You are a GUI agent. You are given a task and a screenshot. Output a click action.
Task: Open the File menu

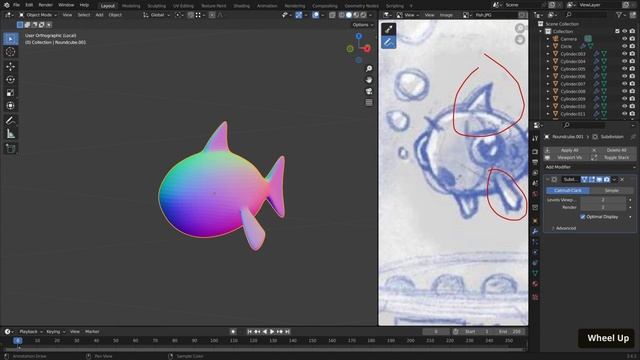click(16, 5)
